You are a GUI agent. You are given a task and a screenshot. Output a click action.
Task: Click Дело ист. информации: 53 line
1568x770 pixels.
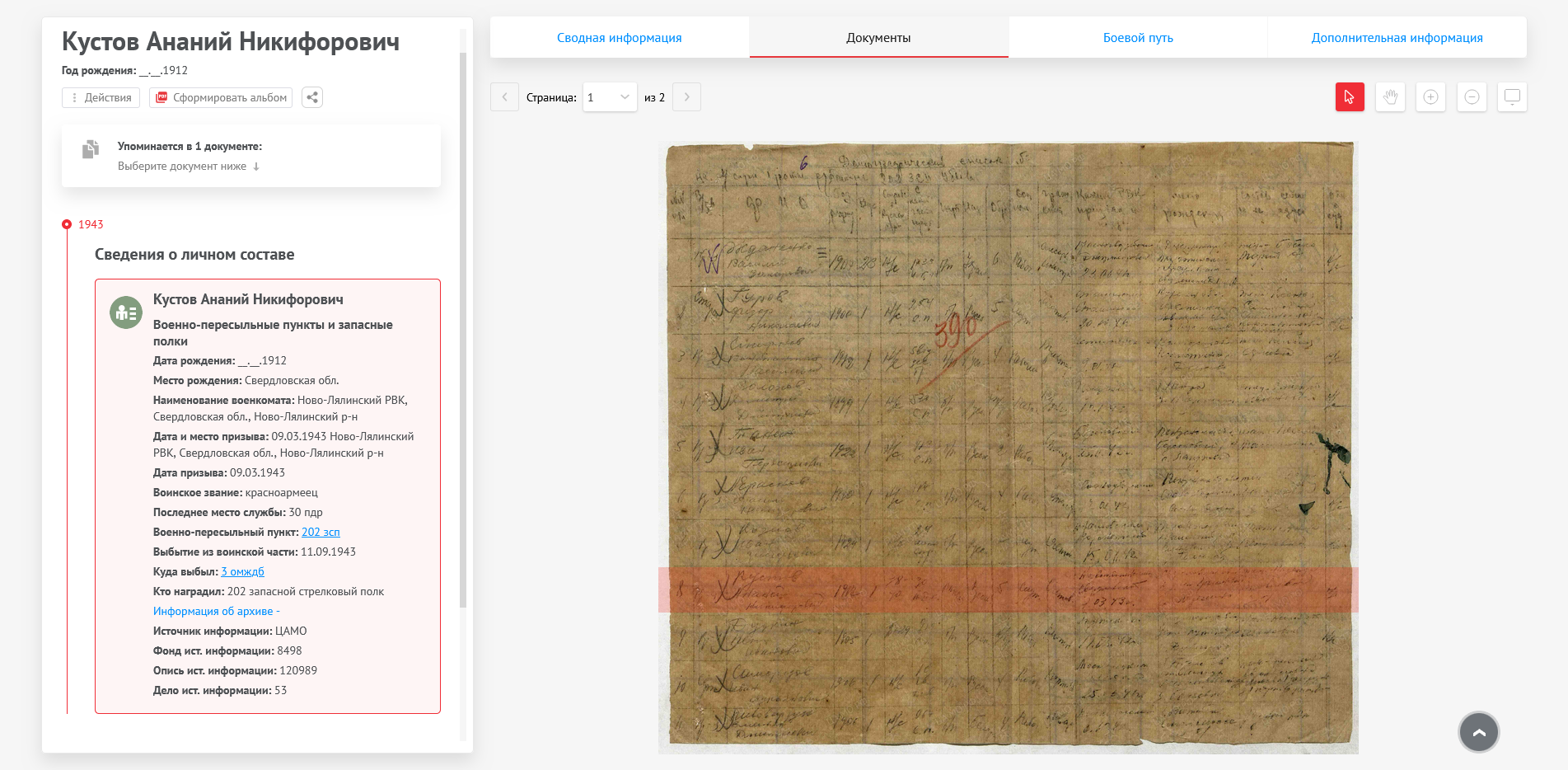(220, 691)
